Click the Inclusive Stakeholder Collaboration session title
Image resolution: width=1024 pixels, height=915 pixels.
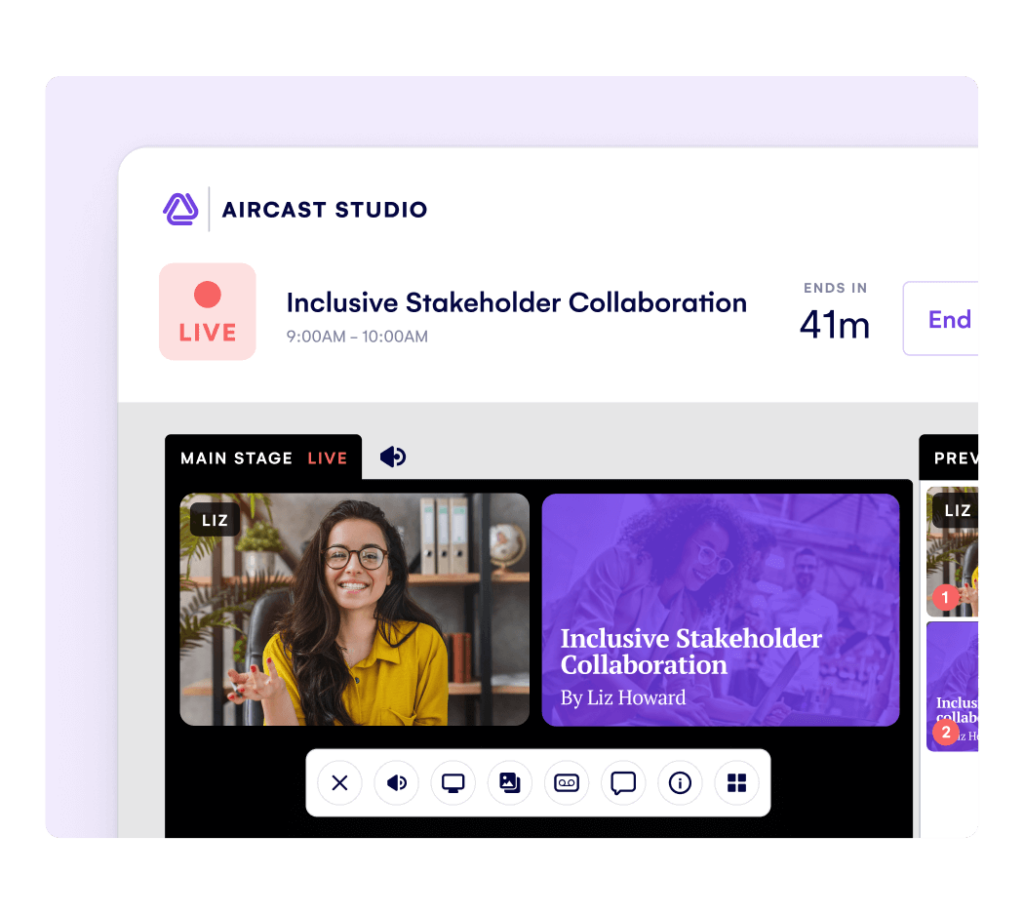click(x=516, y=303)
